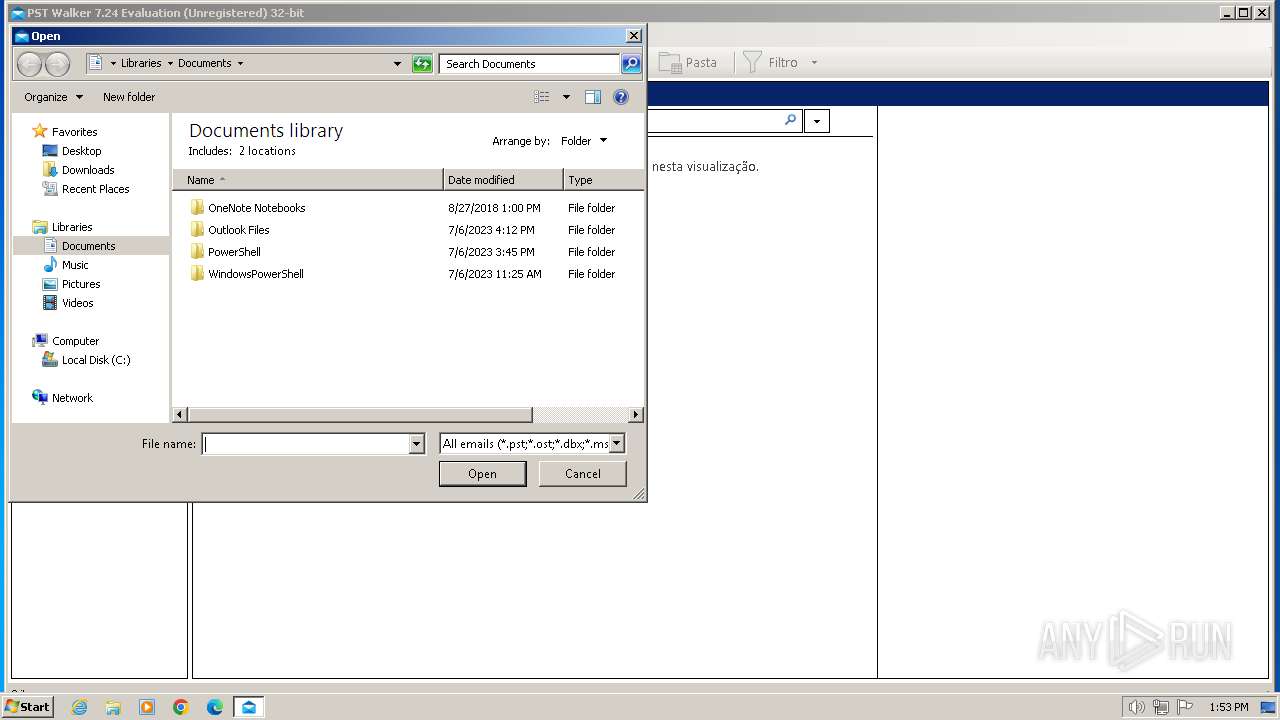Expand the PST Walker search options dropdown
This screenshot has width=1280, height=720.
[x=817, y=122]
